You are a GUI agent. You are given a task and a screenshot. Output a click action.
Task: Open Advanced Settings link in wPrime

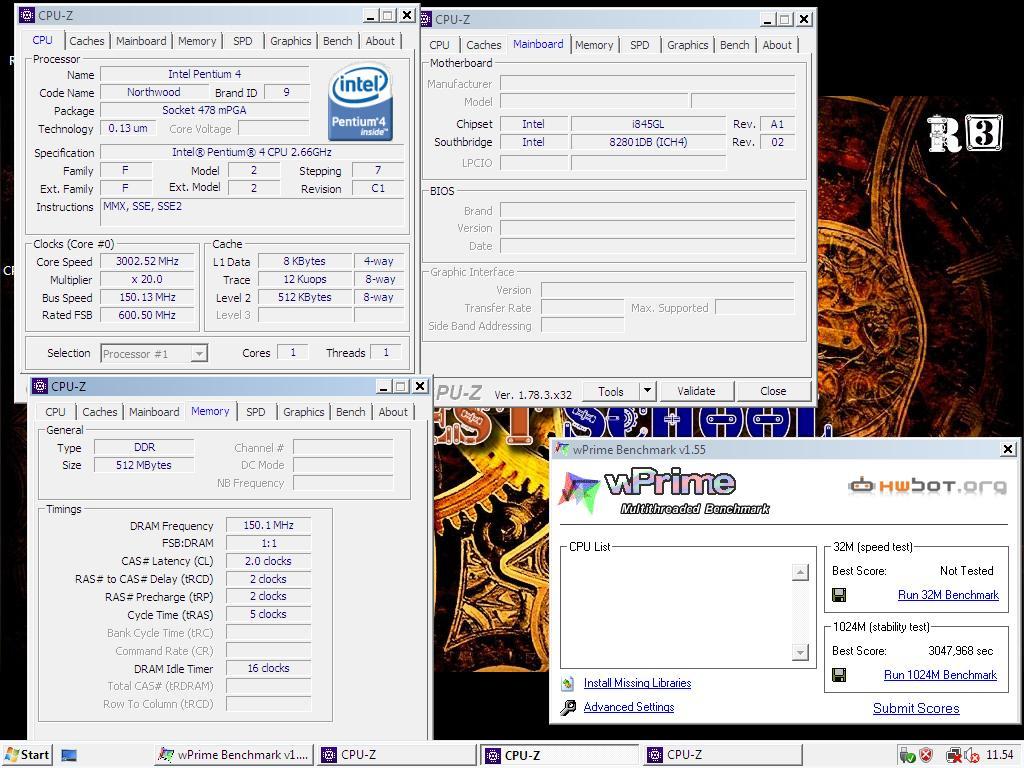coord(629,707)
